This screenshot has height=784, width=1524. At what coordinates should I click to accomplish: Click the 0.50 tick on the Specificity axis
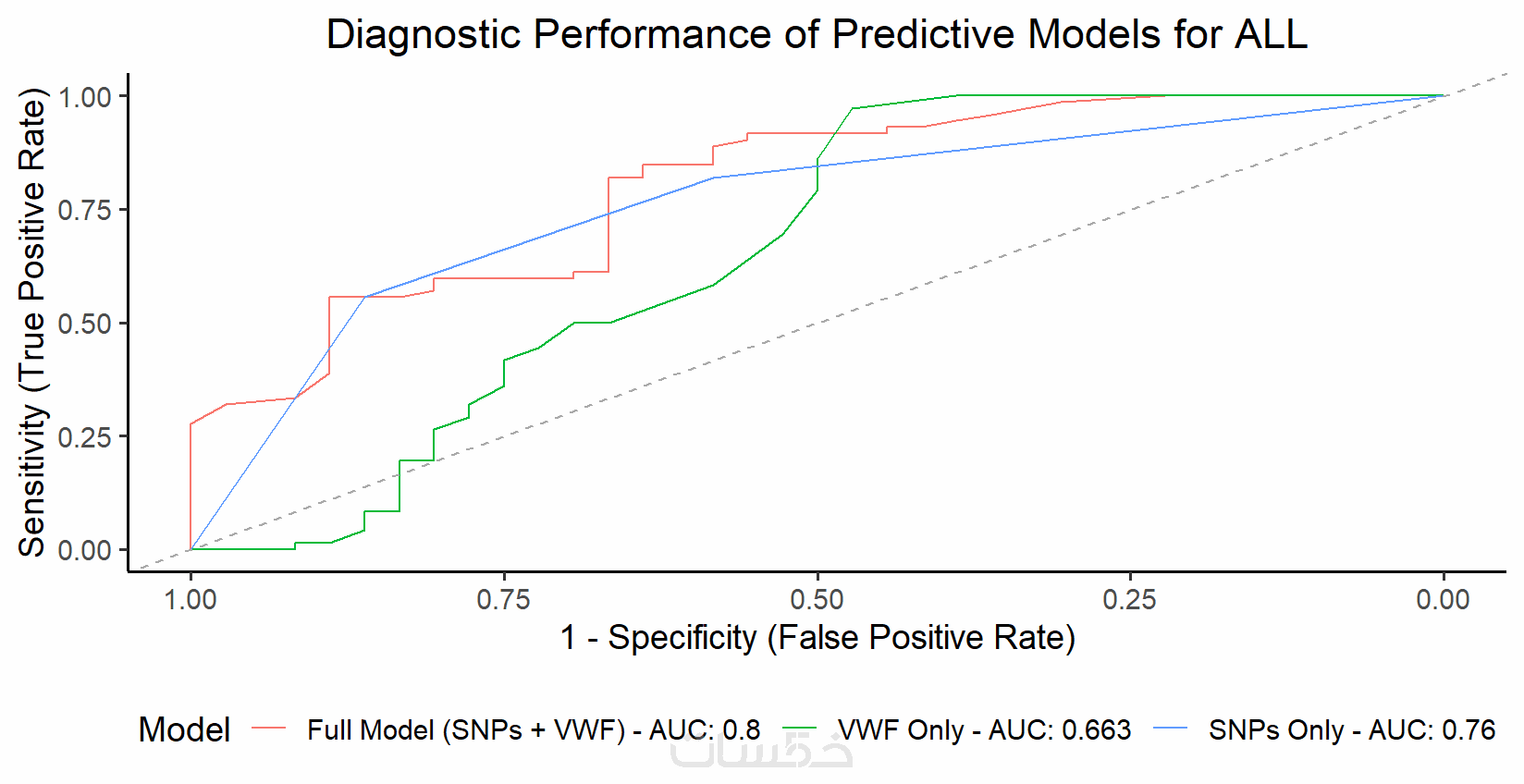817,600
